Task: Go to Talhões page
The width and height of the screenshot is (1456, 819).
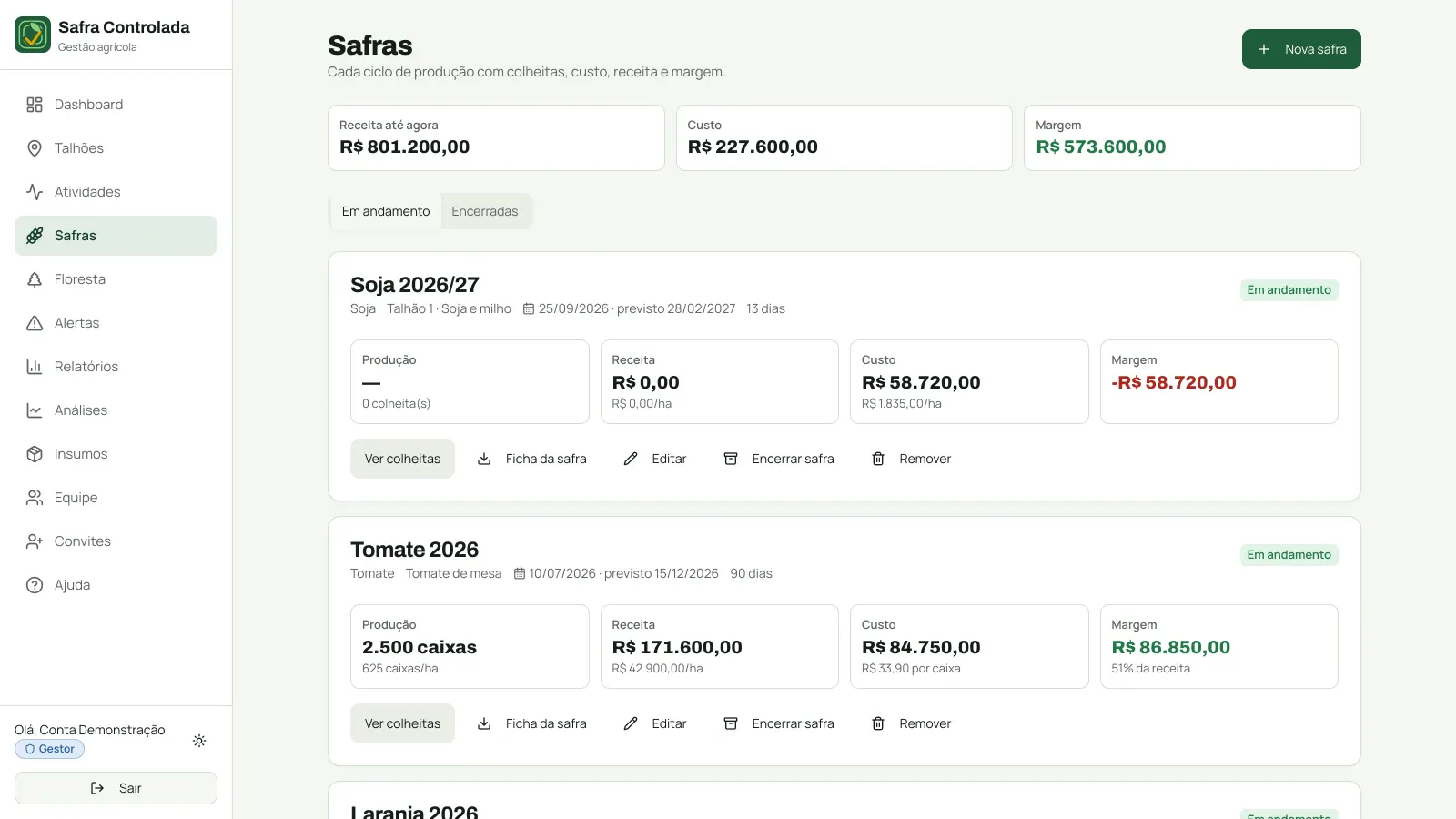Action: pyautogui.click(x=116, y=148)
